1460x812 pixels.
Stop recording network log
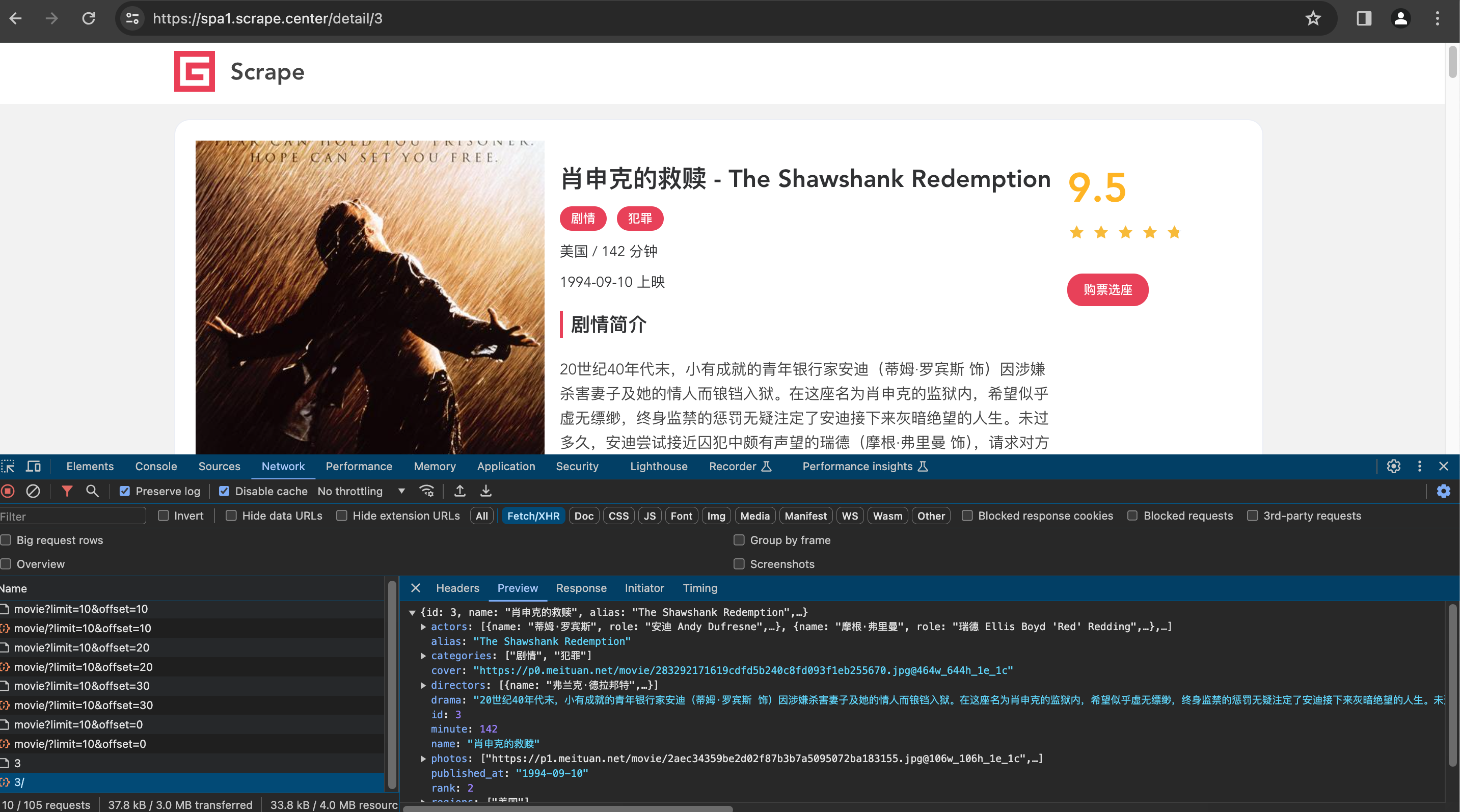pyautogui.click(x=8, y=491)
